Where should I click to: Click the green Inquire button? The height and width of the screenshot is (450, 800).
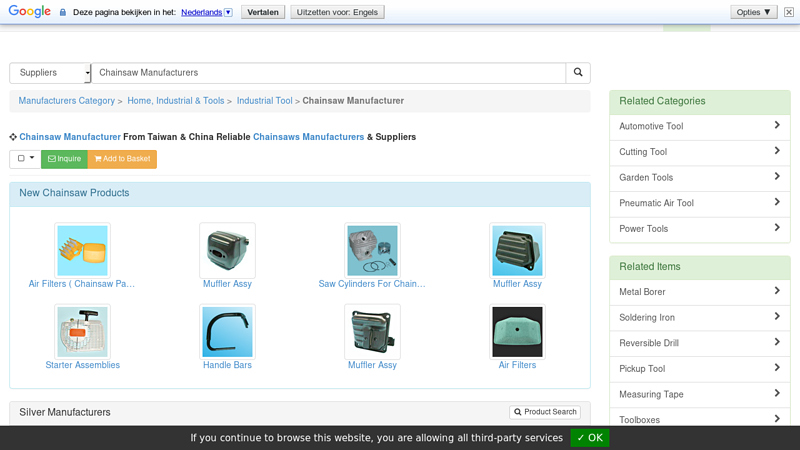64,159
